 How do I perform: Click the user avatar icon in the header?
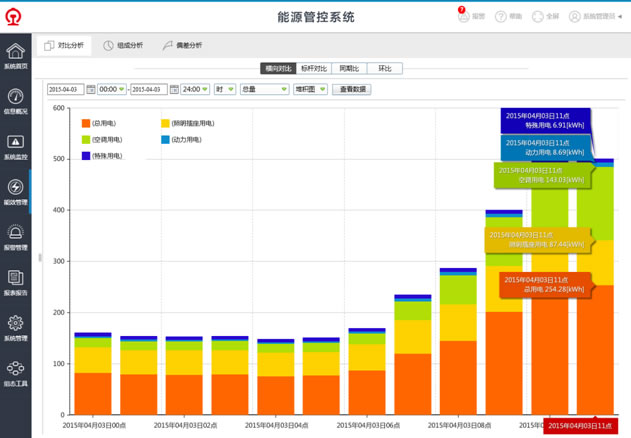tap(575, 17)
